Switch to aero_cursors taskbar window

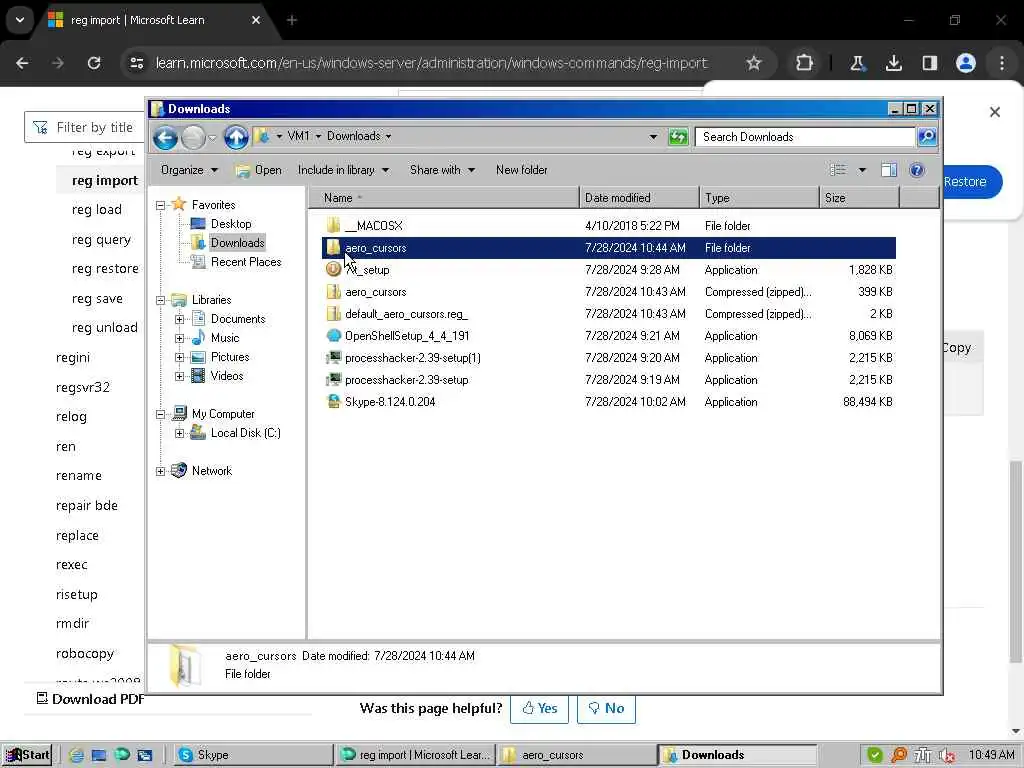click(x=577, y=755)
